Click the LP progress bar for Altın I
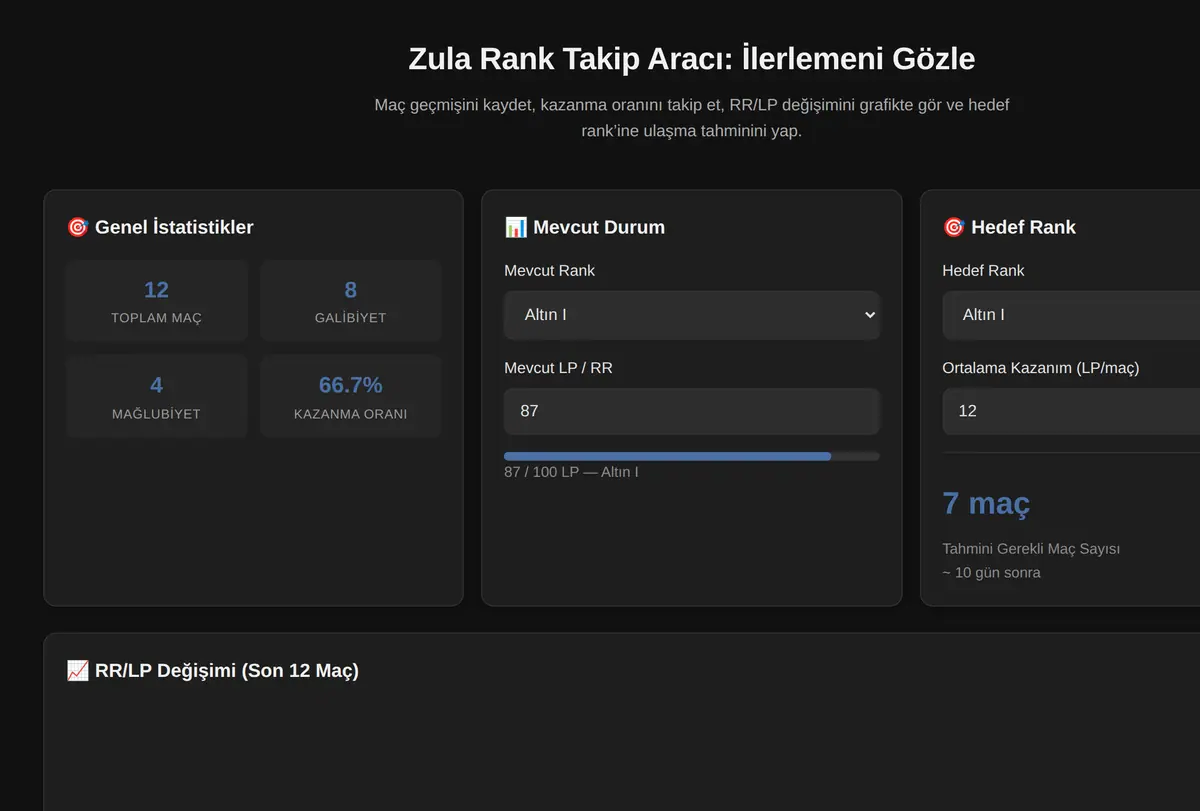Viewport: 1200px width, 811px height. [x=692, y=456]
